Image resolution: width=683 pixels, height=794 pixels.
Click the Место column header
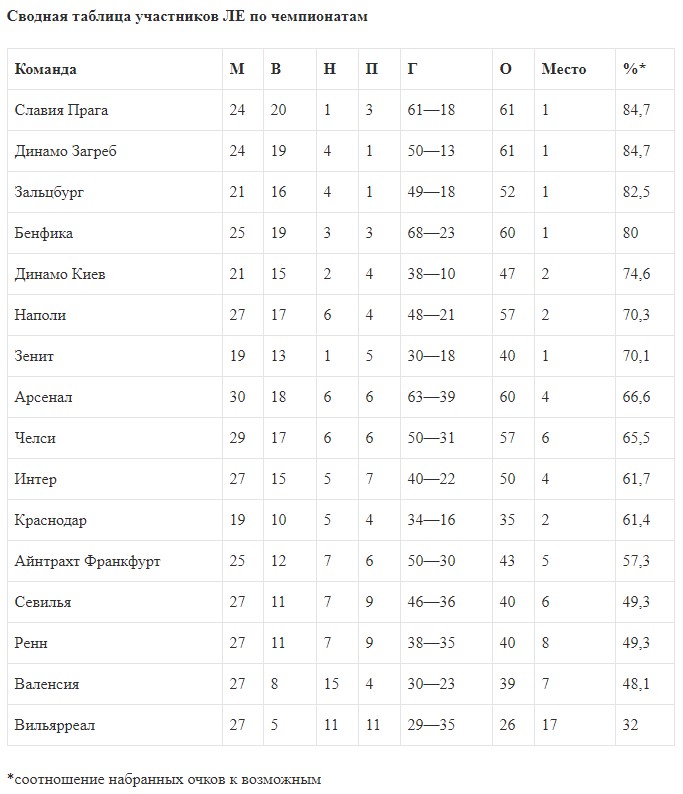563,69
